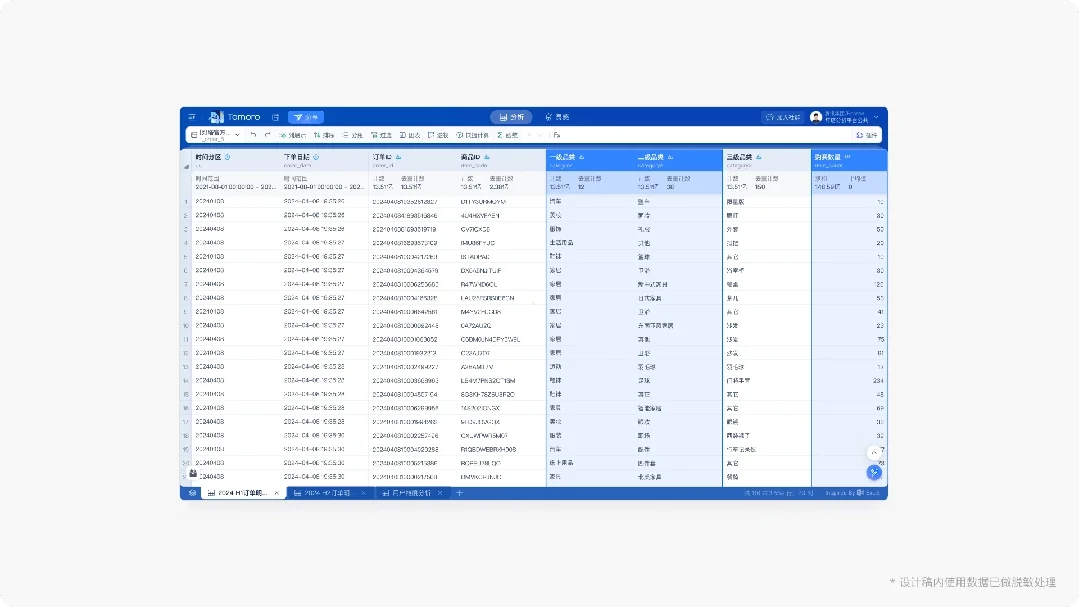Click the type icon next to 一级品类

(x=582, y=157)
